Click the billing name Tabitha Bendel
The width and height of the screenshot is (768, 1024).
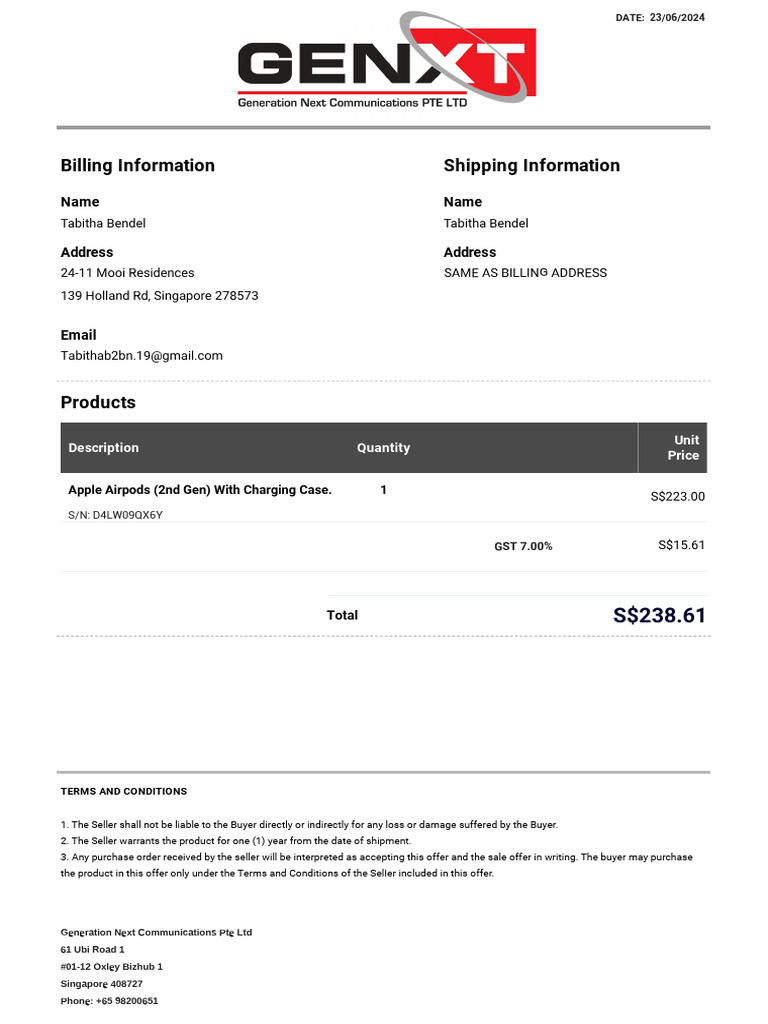tap(103, 223)
